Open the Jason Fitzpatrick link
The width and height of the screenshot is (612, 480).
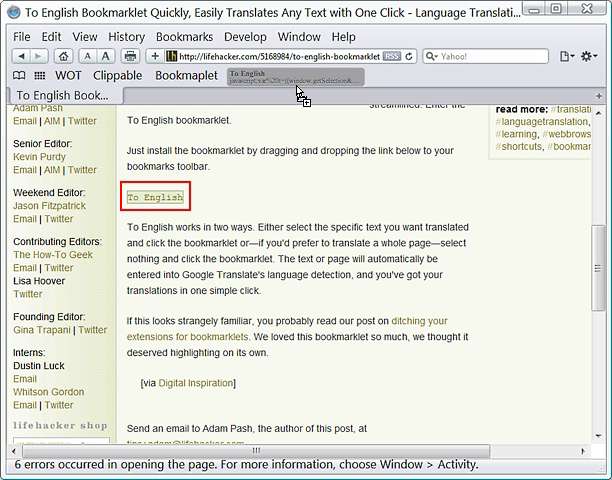[x=49, y=206]
